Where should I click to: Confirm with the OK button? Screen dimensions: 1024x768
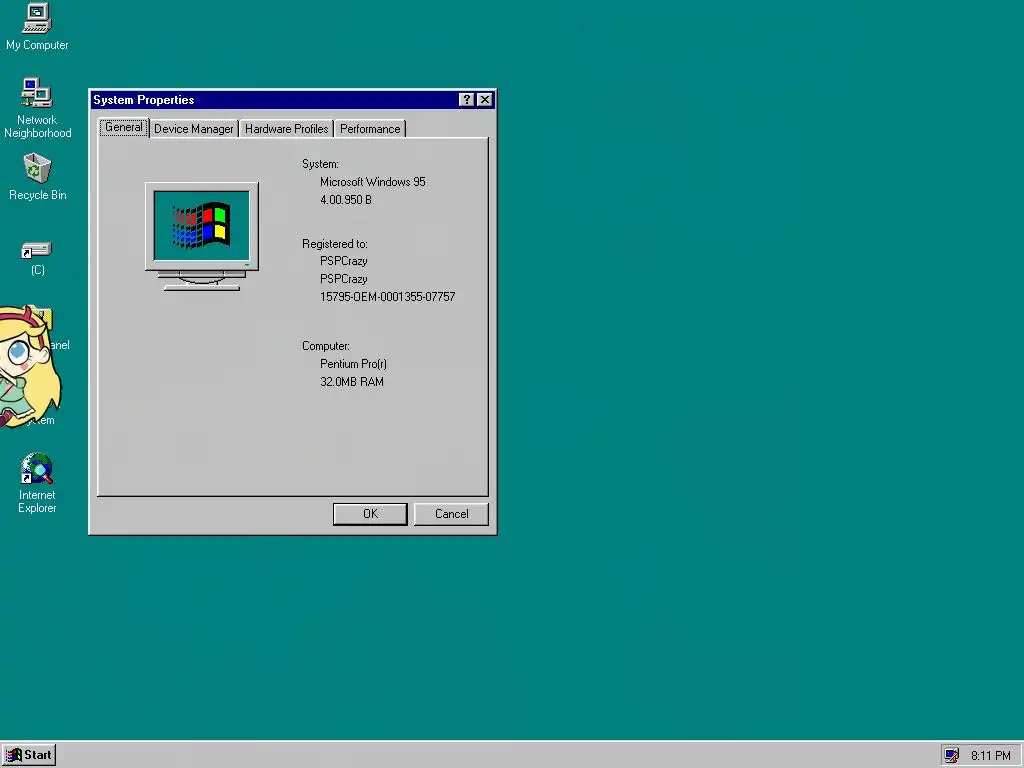pos(370,514)
